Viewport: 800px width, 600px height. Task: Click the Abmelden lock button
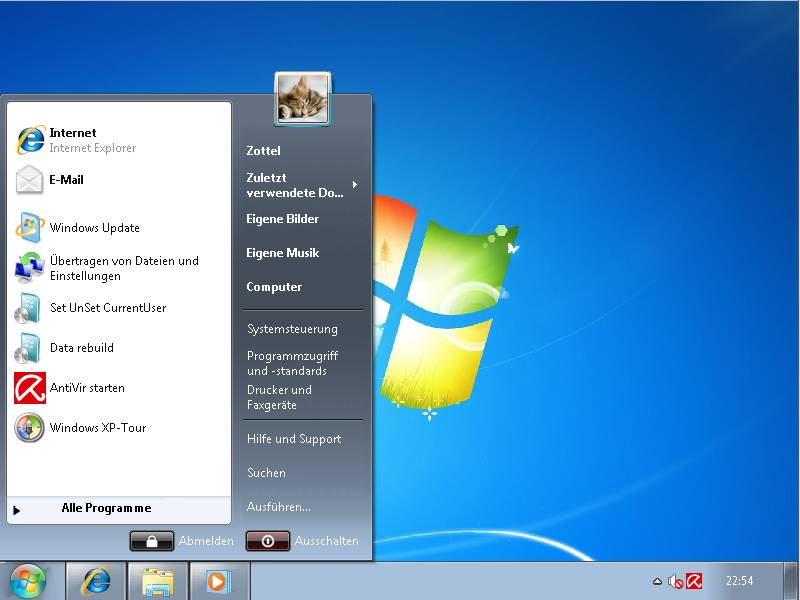click(x=152, y=541)
